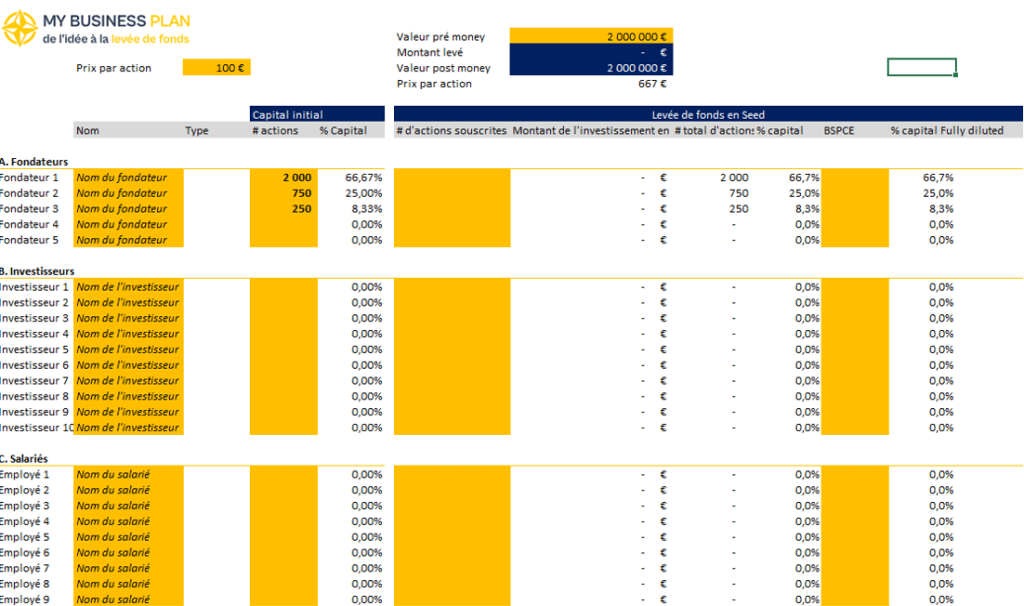Select Fondateur 1's BSPCE input cell
This screenshot has height=606, width=1024.
[x=854, y=177]
